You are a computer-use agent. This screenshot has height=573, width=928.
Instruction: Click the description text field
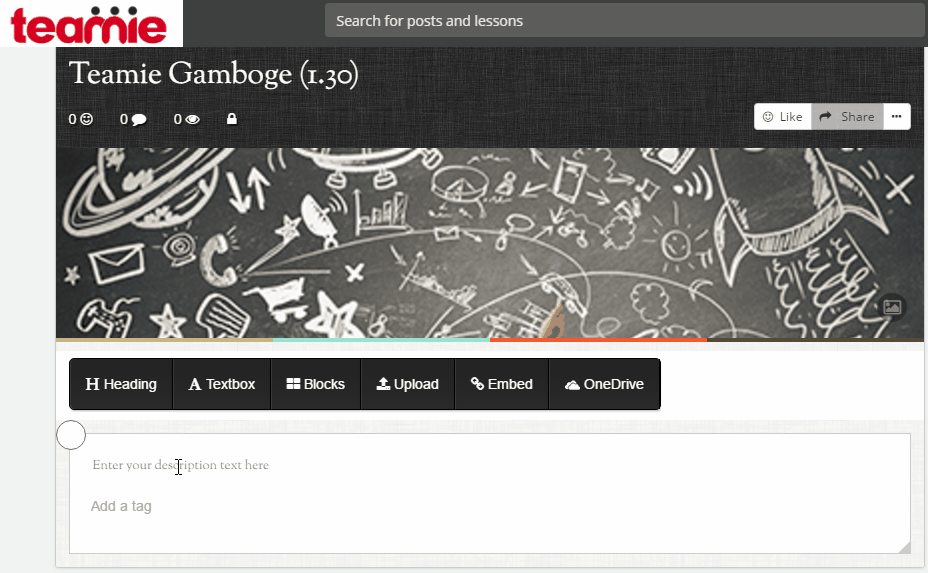[x=489, y=465]
